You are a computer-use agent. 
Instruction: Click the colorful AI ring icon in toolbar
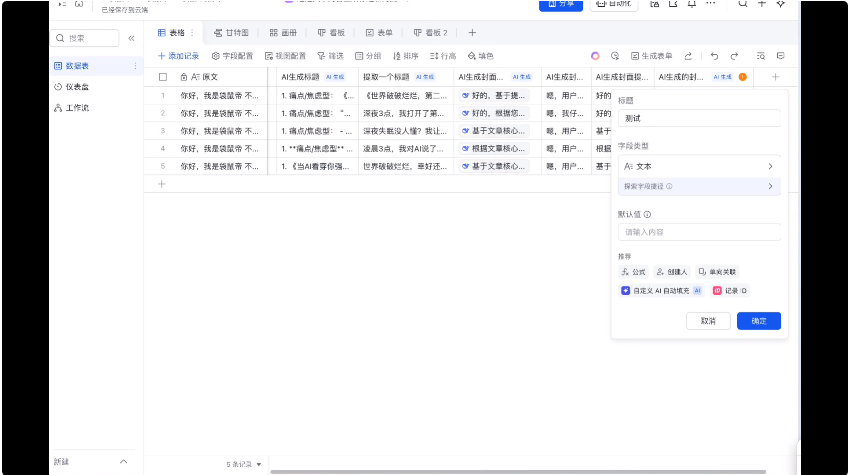coord(595,56)
